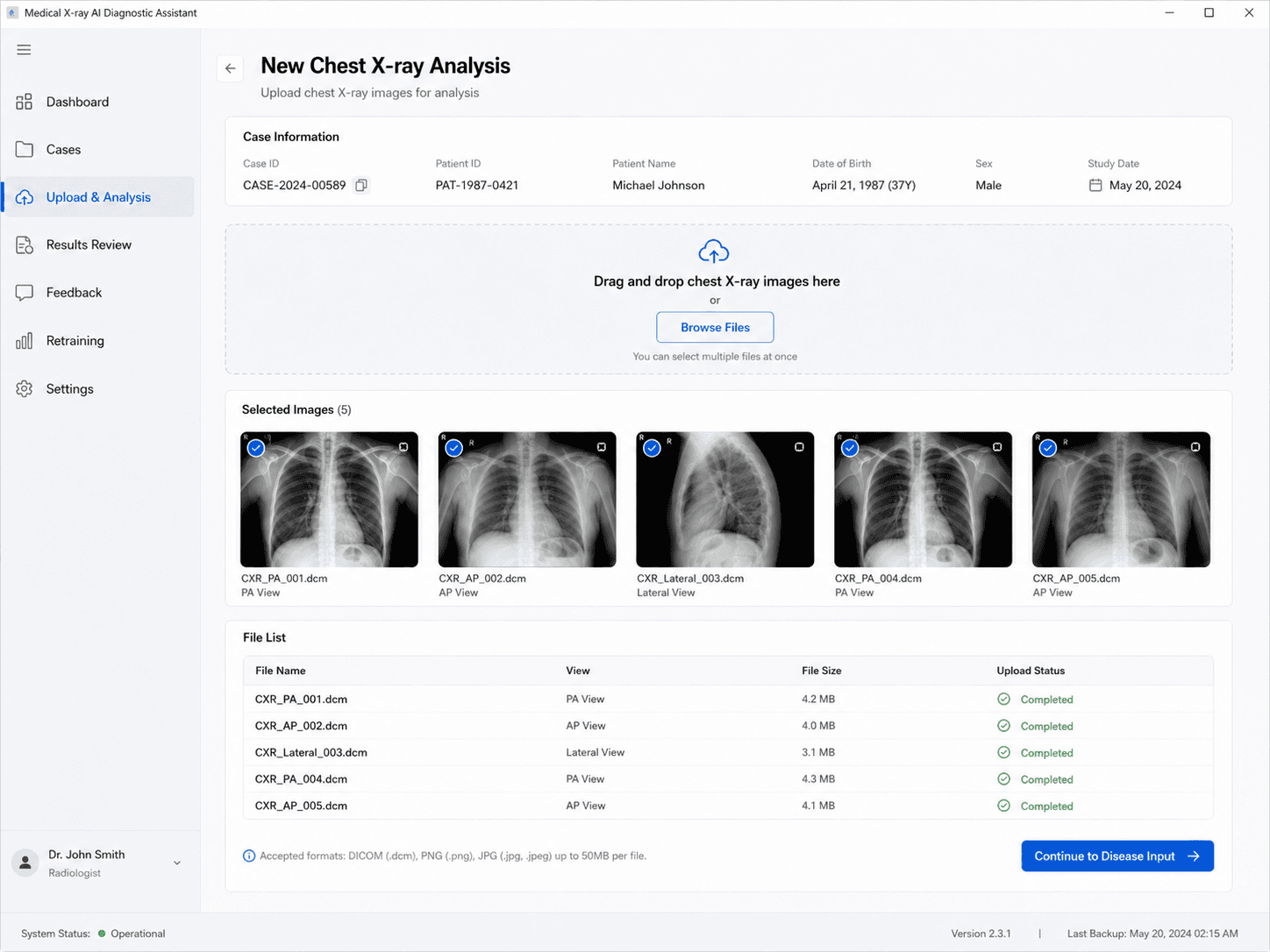The image size is (1270, 952).
Task: Go to the Cases section
Action: coord(98,149)
